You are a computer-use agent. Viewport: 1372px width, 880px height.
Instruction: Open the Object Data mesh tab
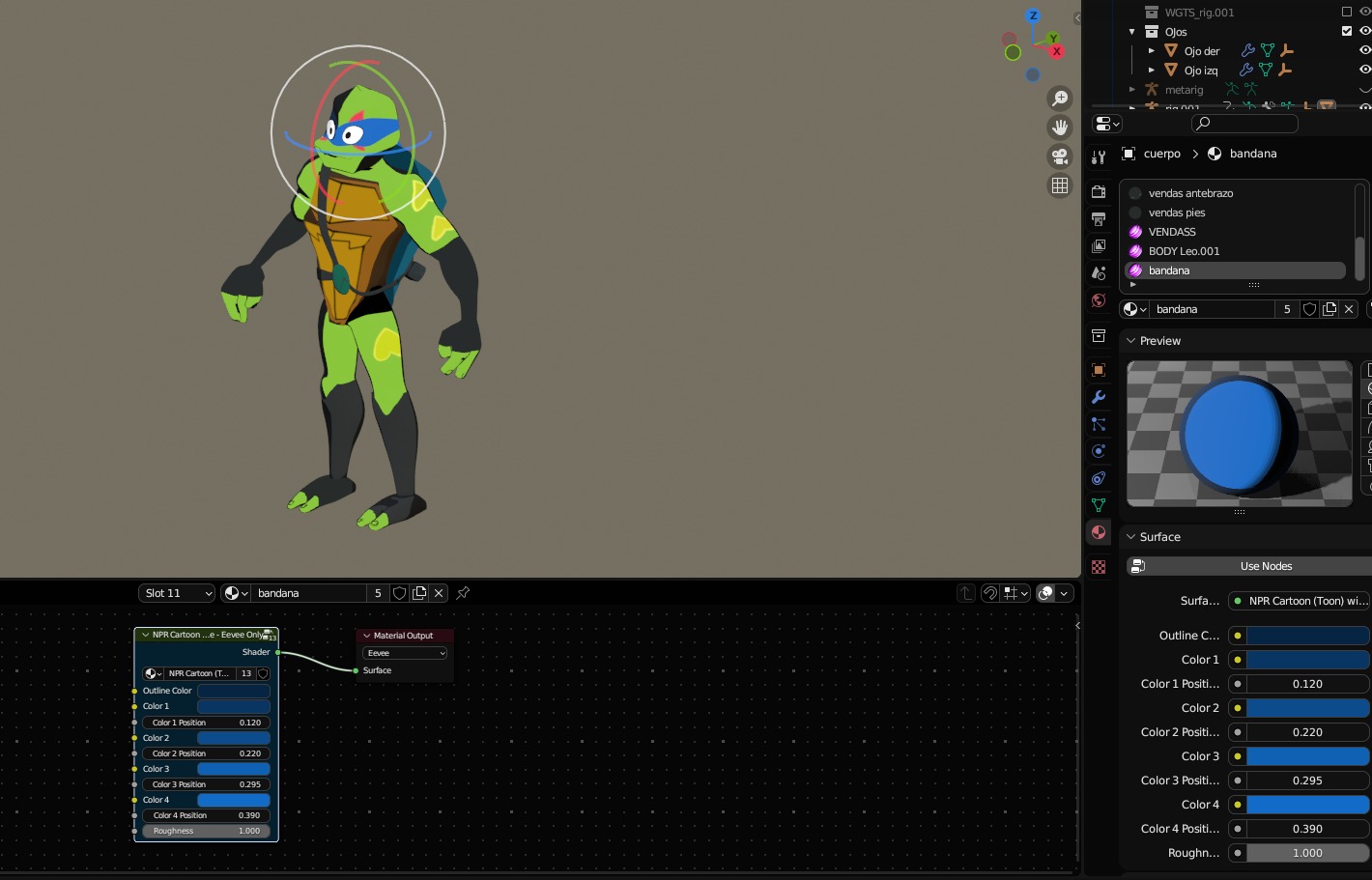[1099, 505]
